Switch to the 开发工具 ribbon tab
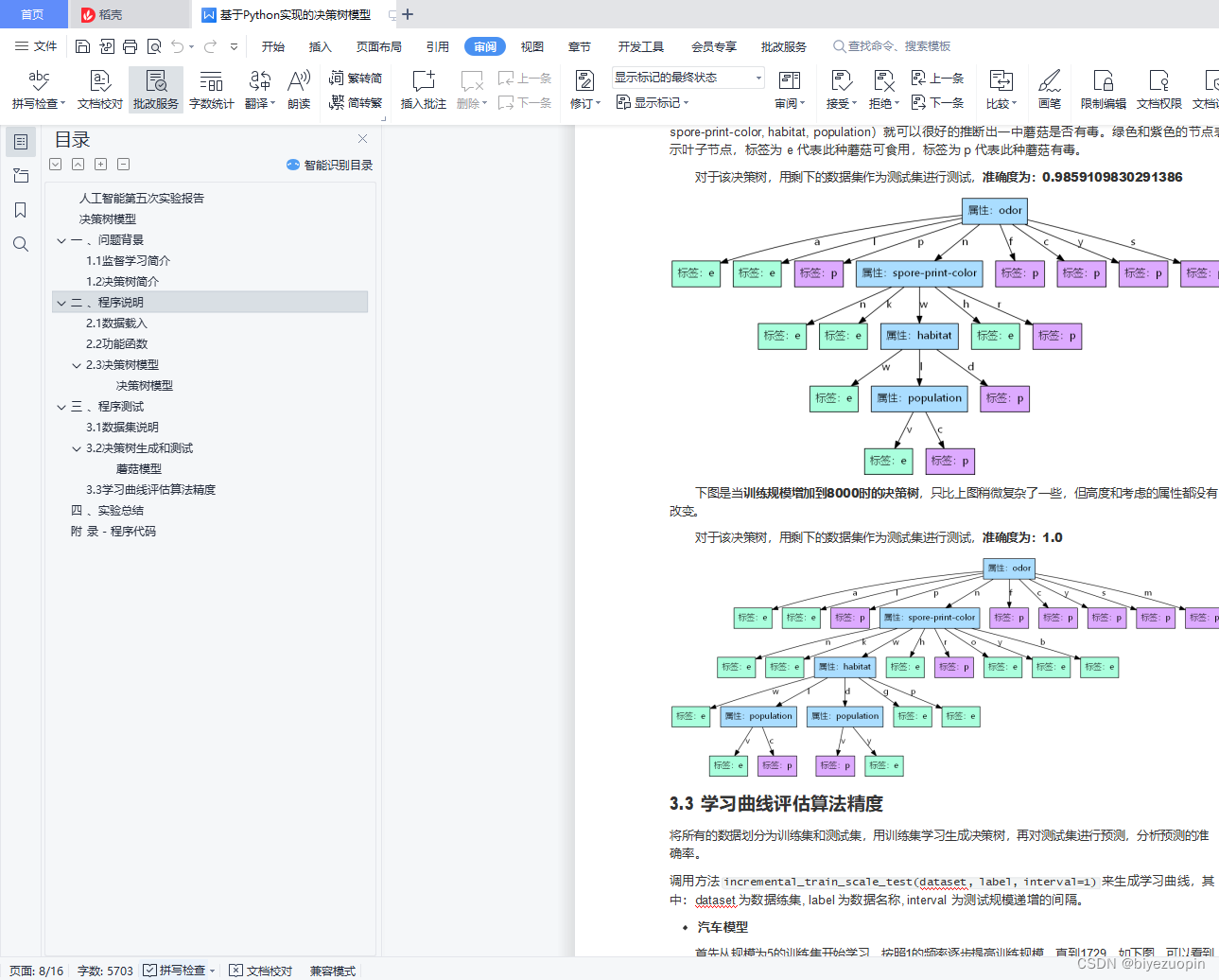The height and width of the screenshot is (980, 1219). (x=641, y=46)
